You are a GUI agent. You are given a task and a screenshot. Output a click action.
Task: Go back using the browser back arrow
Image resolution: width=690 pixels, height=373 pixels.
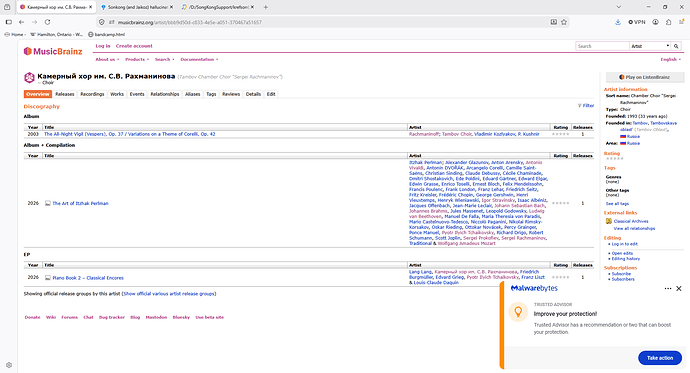21,22
